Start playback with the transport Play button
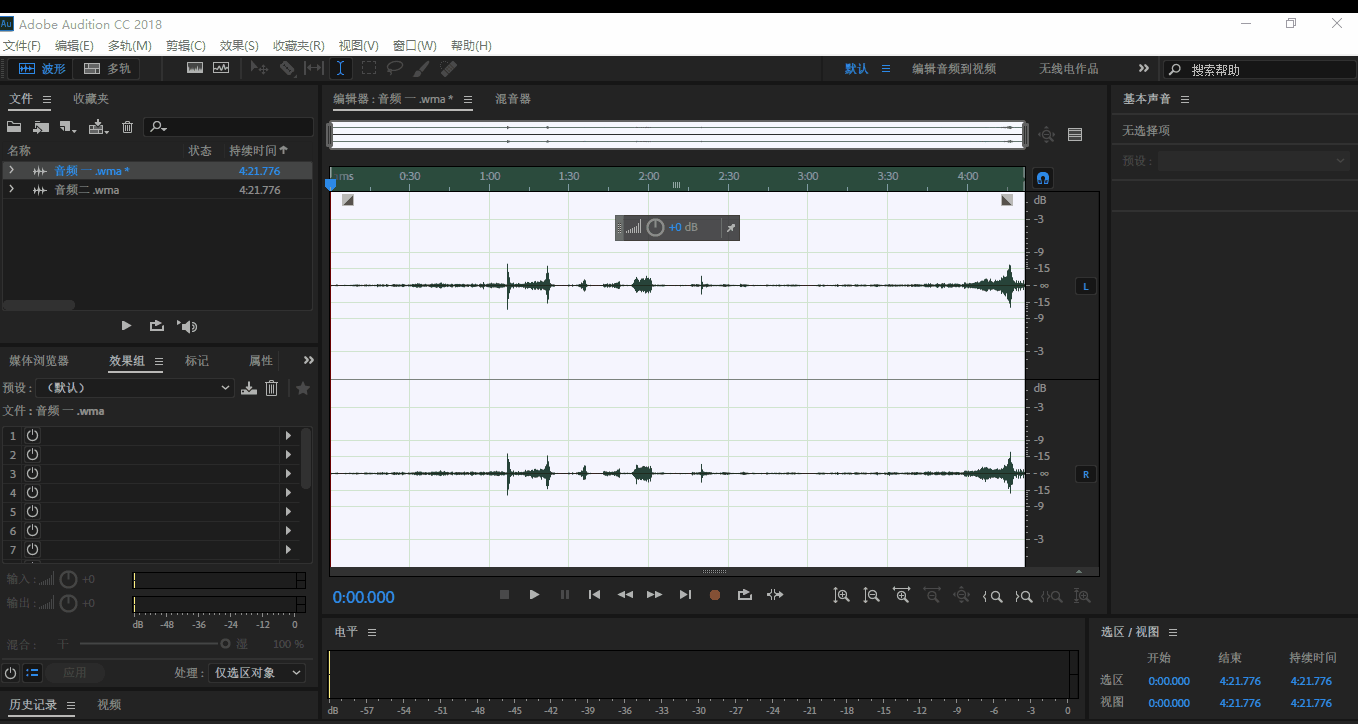Screen dimensions: 1358x724 [x=535, y=595]
